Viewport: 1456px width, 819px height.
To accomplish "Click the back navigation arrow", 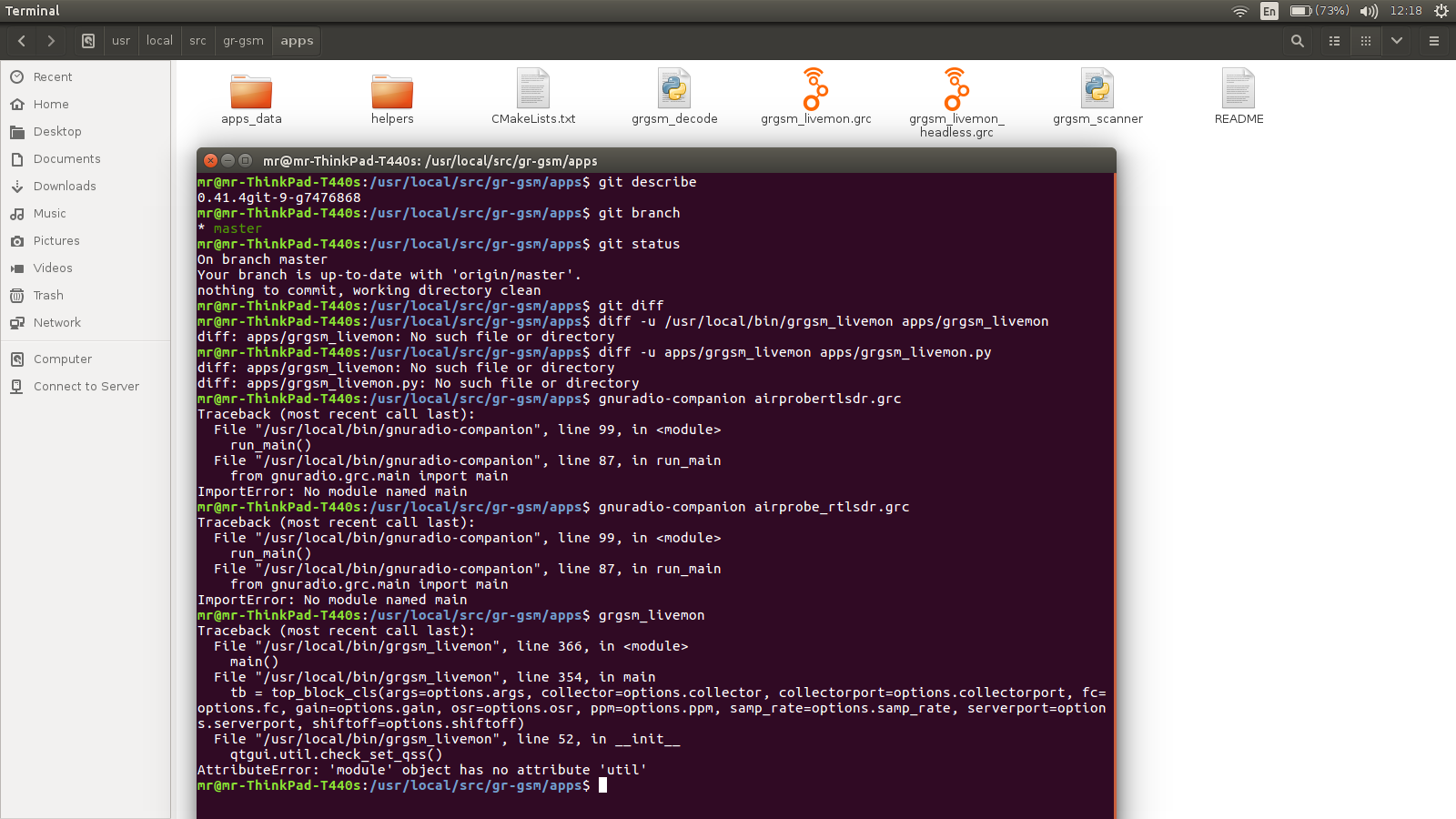I will pyautogui.click(x=21, y=40).
